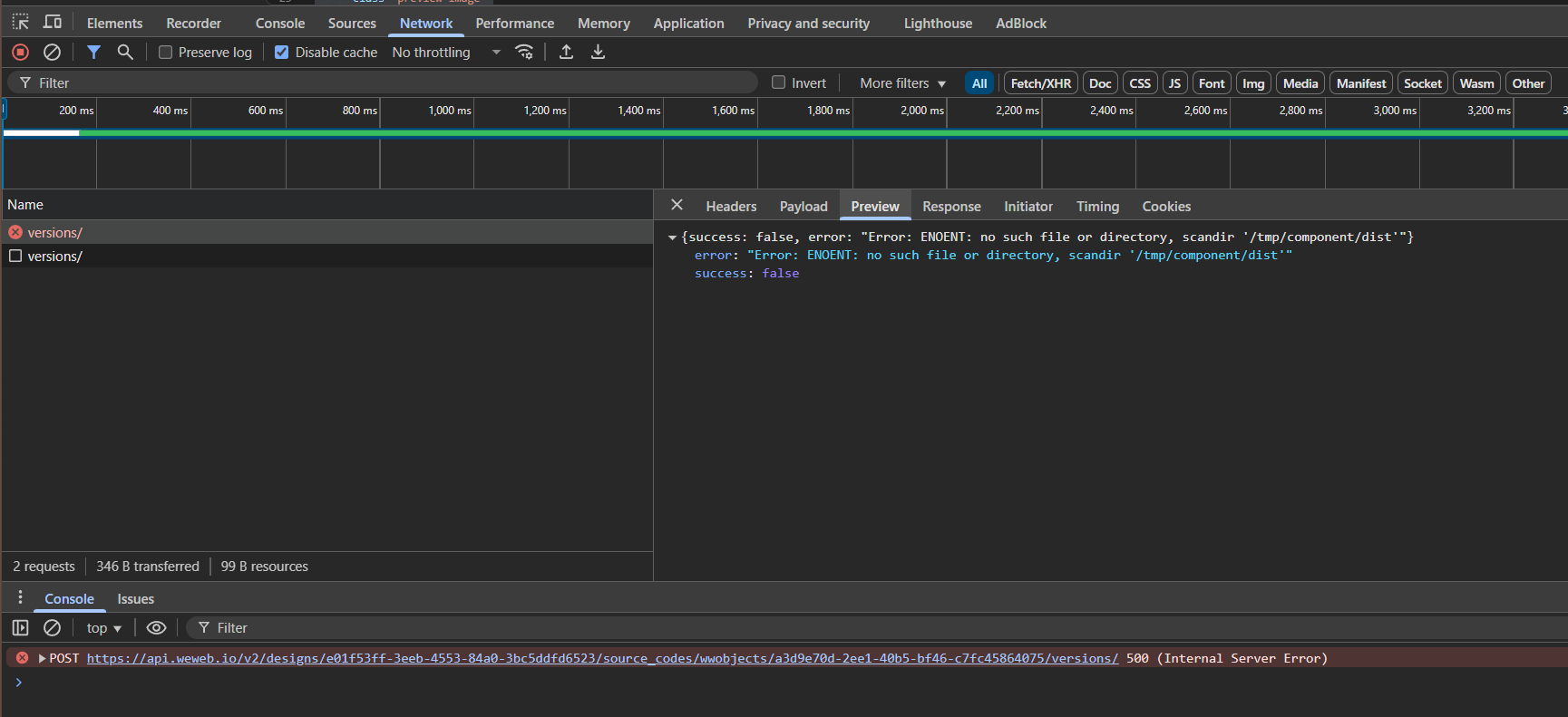Open network search with magnifier icon

(125, 53)
